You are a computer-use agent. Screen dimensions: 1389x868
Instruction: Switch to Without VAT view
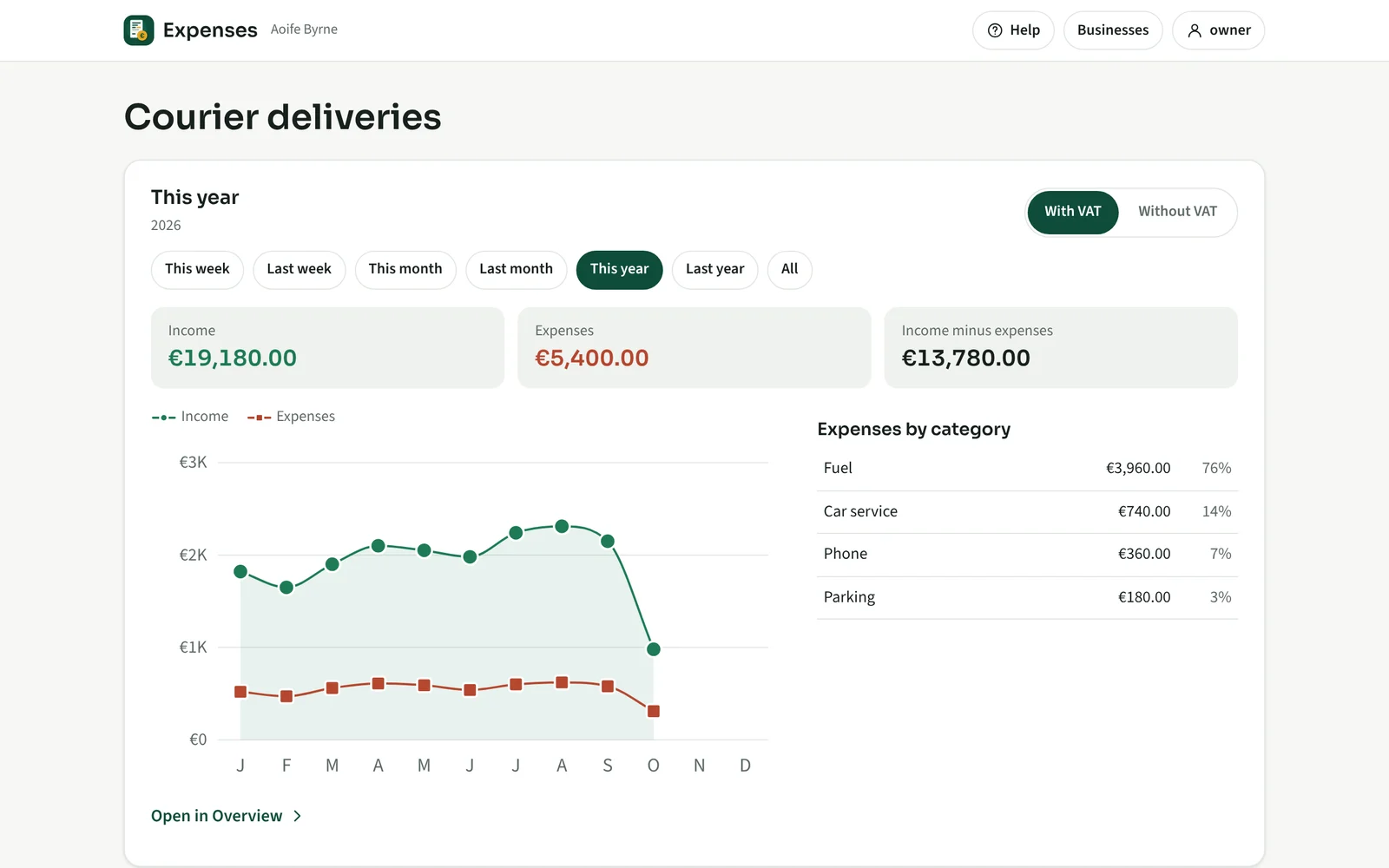point(1177,212)
